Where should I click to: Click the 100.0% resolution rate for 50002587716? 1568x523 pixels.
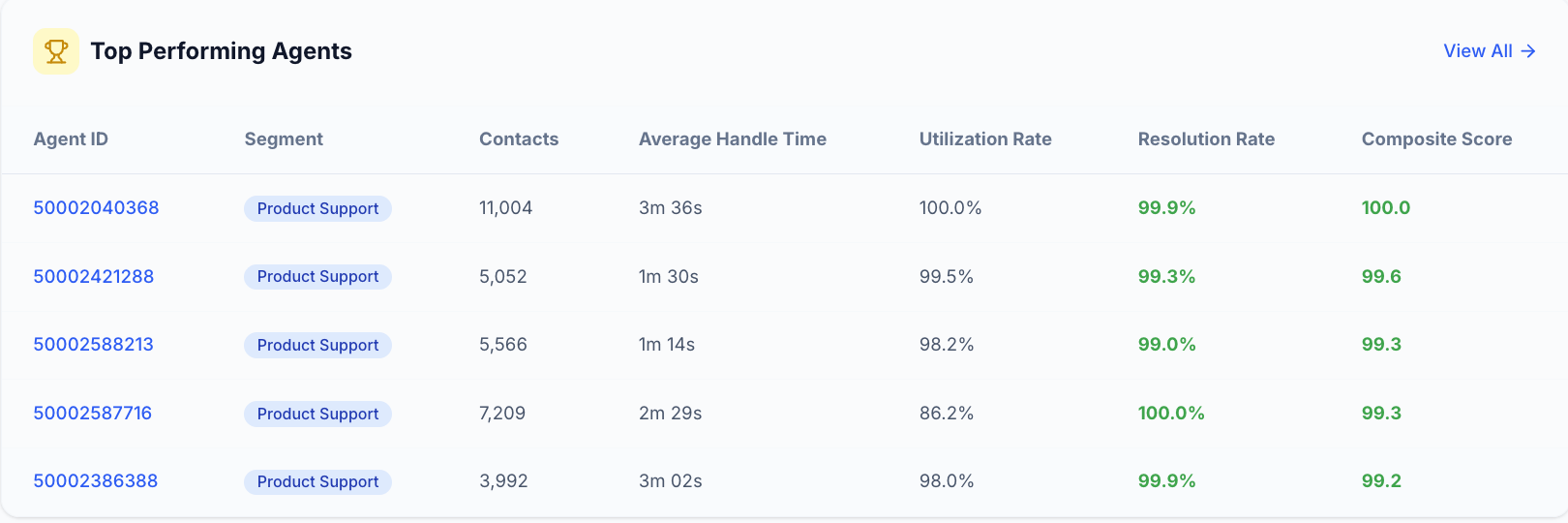(1171, 414)
